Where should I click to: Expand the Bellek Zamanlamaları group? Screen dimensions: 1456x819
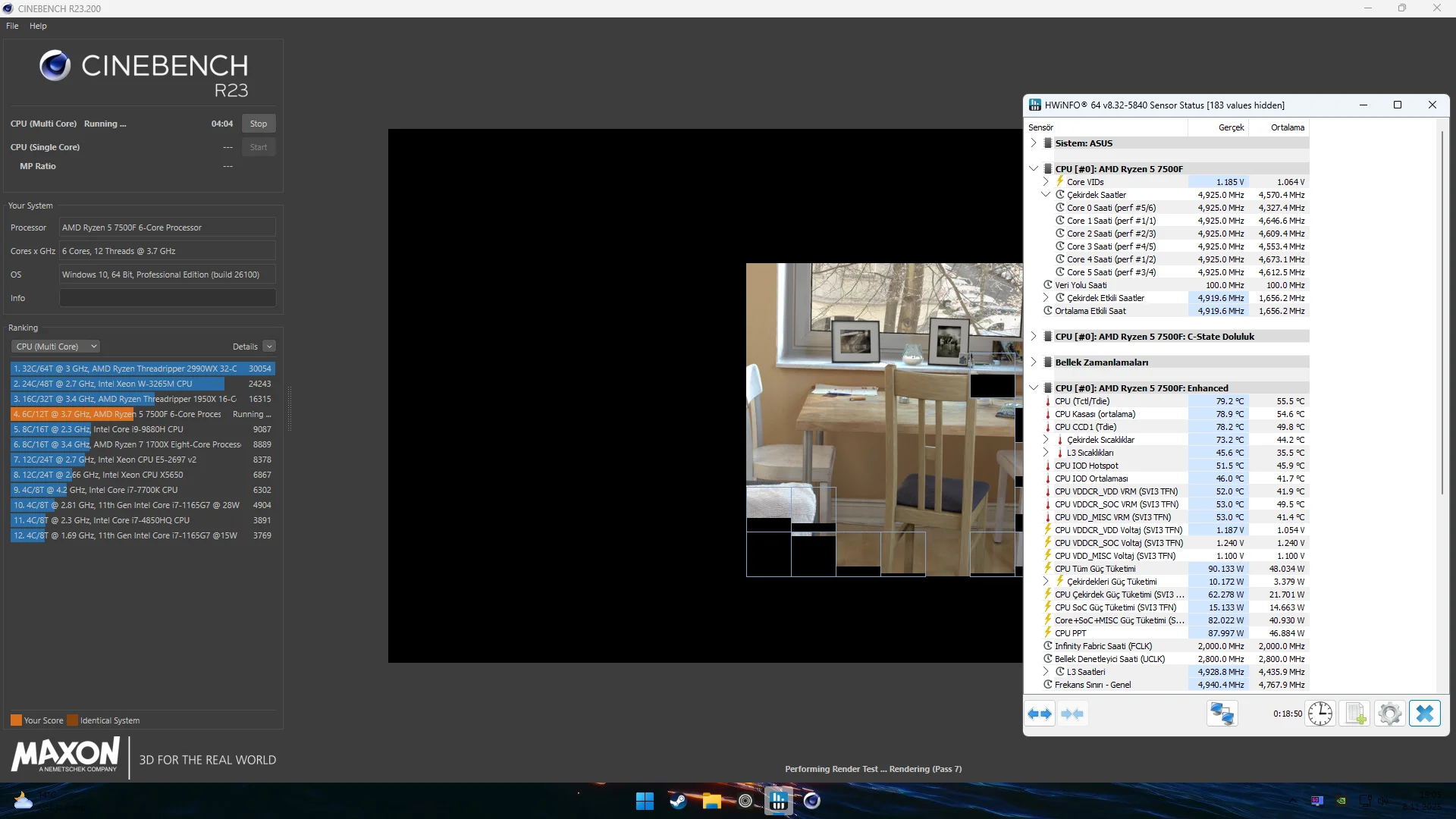tap(1034, 362)
